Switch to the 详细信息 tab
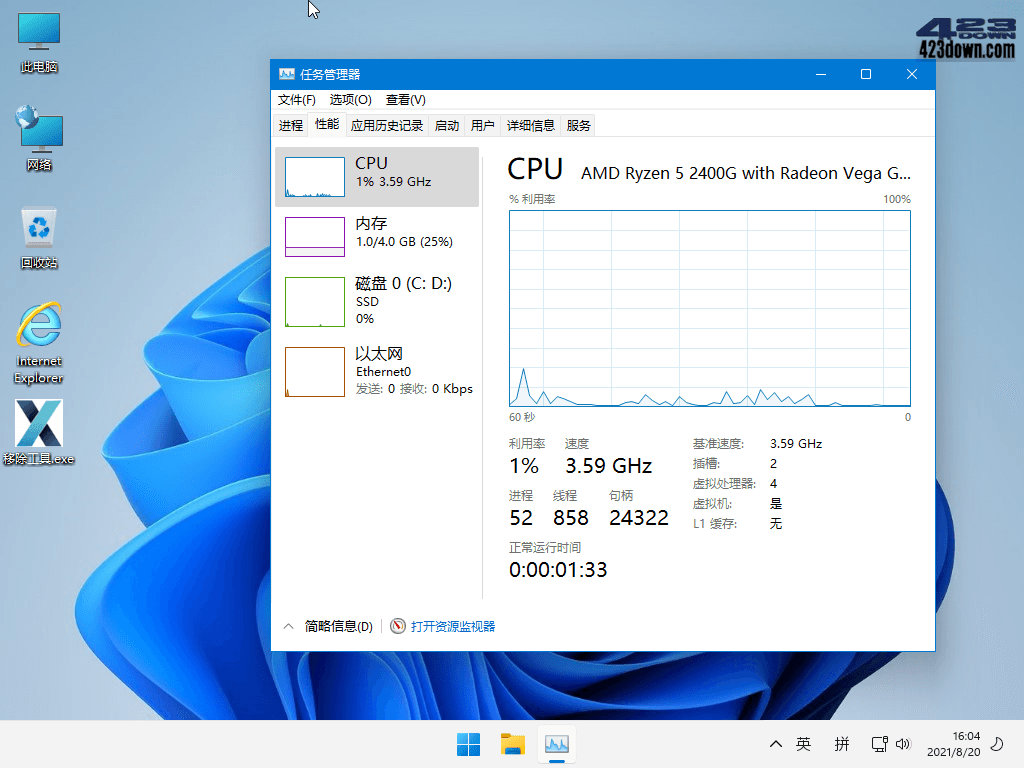The height and width of the screenshot is (768, 1024). coord(530,125)
